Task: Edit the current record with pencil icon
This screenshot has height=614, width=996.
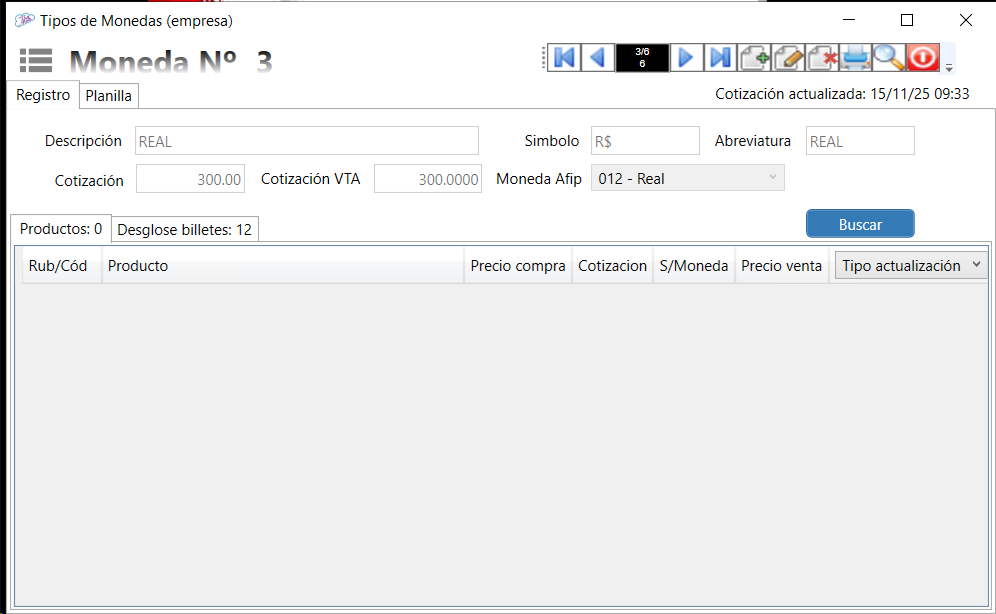Action: point(788,58)
